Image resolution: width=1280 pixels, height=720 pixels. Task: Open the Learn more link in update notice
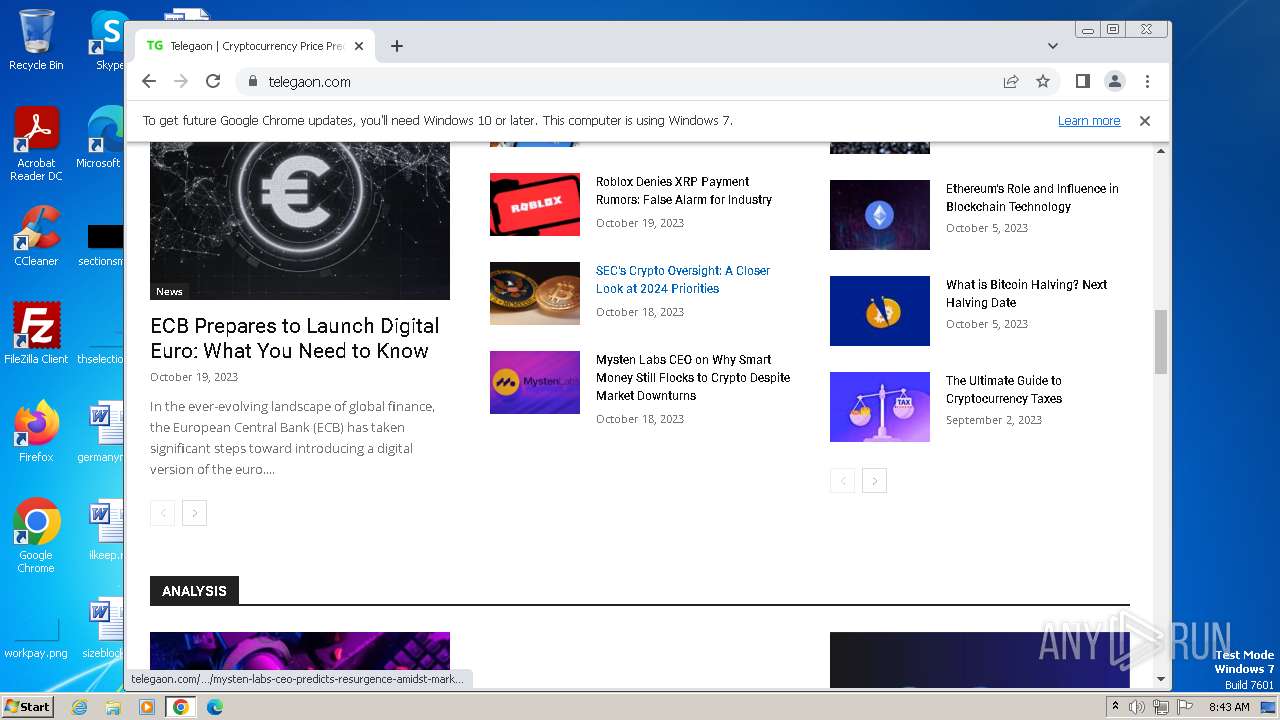pyautogui.click(x=1089, y=121)
